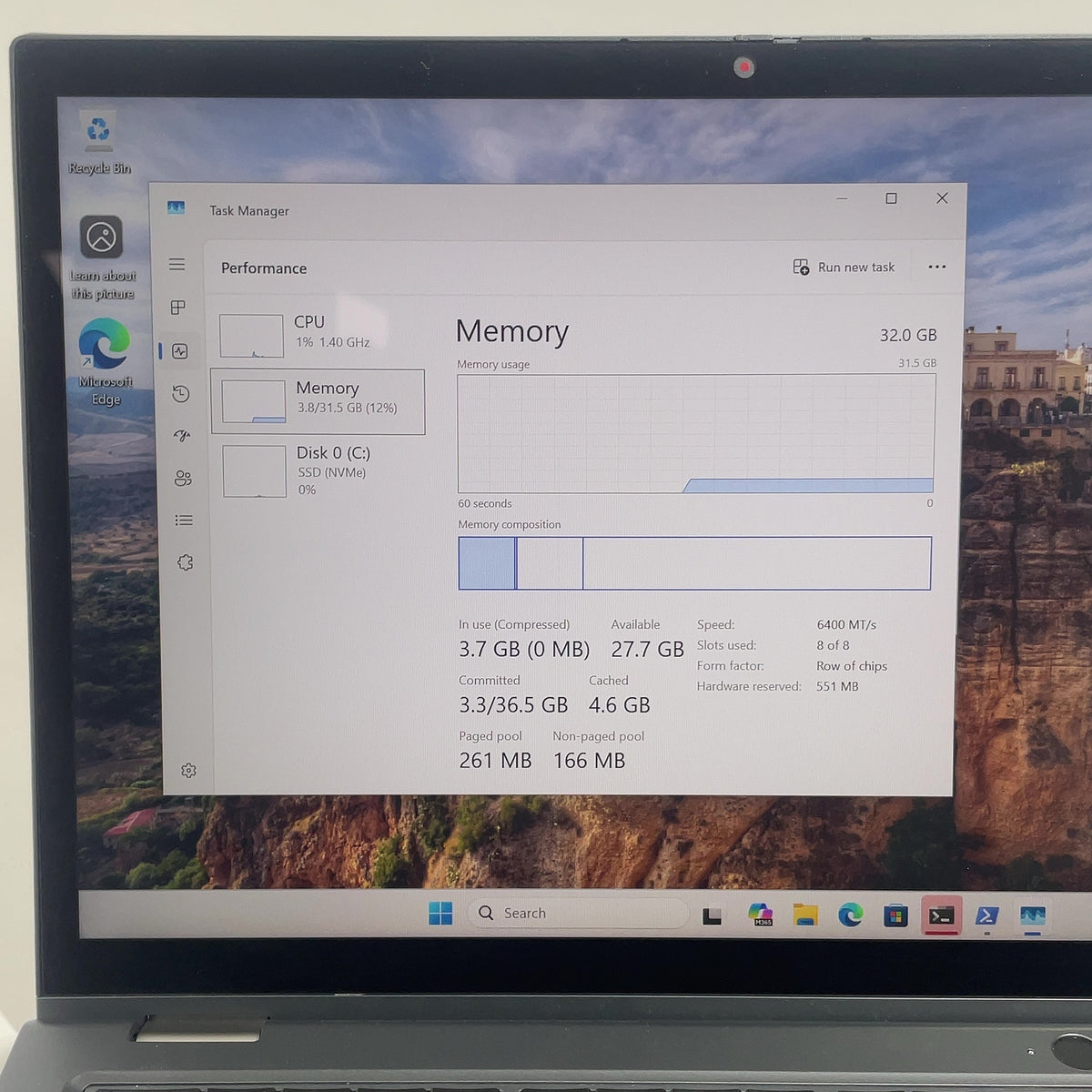The image size is (1092, 1092).
Task: Click the 6400 MT/s speed value
Action: 846,625
